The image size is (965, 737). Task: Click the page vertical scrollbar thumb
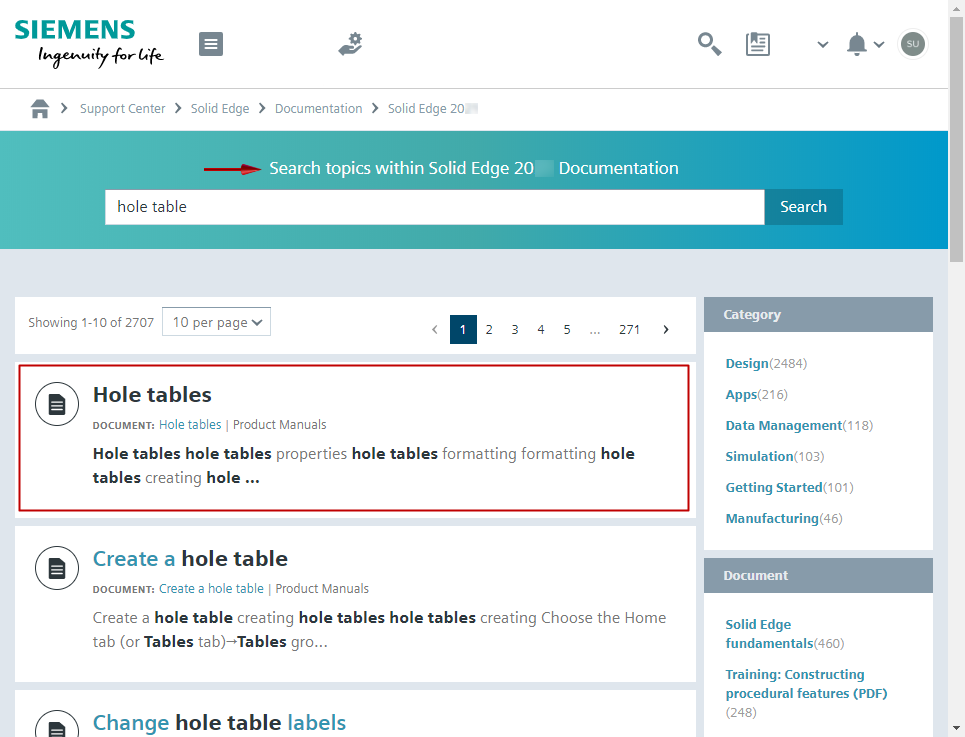(x=956, y=139)
